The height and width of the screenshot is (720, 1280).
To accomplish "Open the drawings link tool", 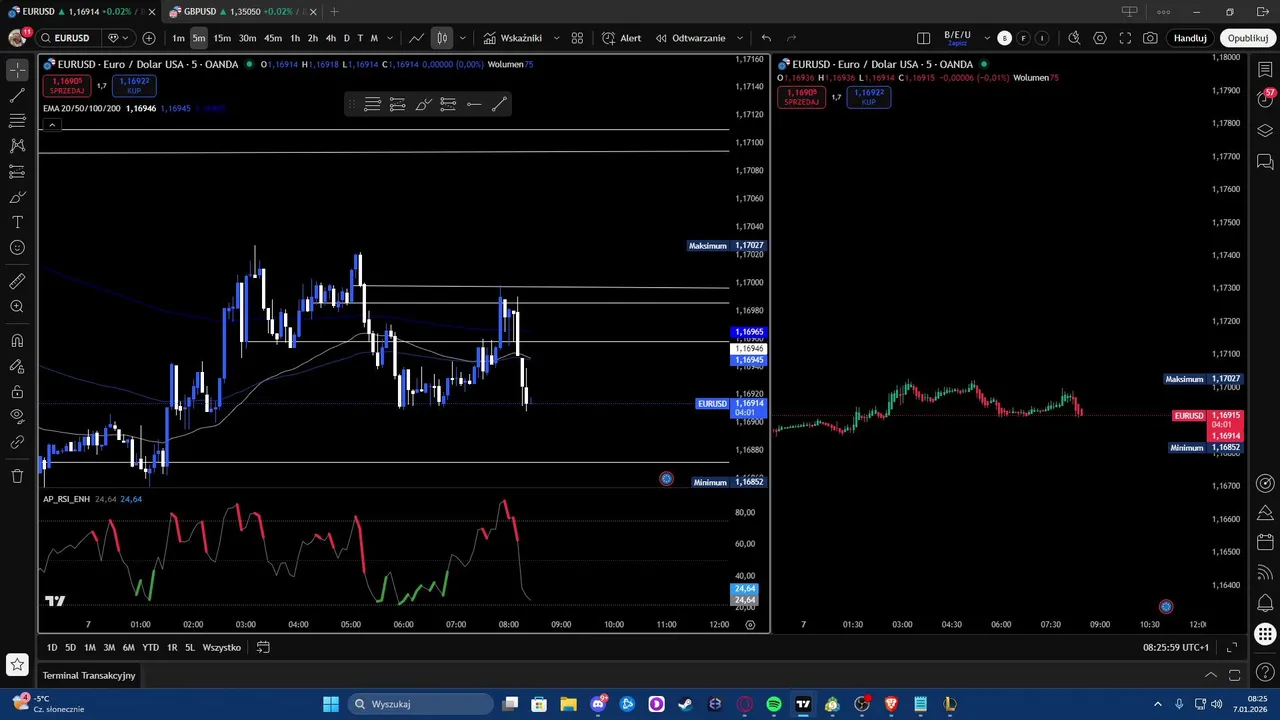I will click(x=17, y=442).
